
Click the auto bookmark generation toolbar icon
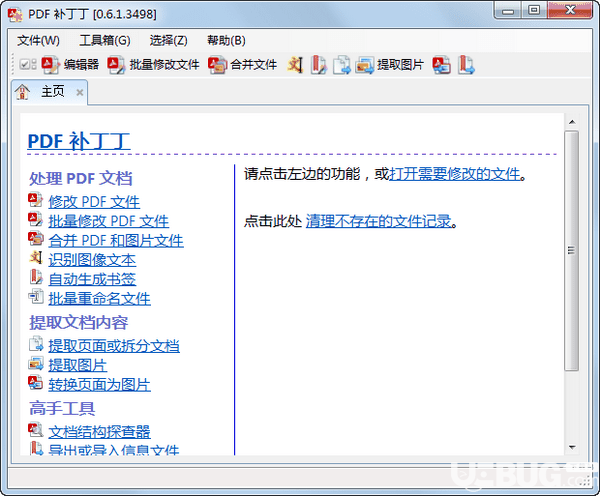[x=318, y=65]
